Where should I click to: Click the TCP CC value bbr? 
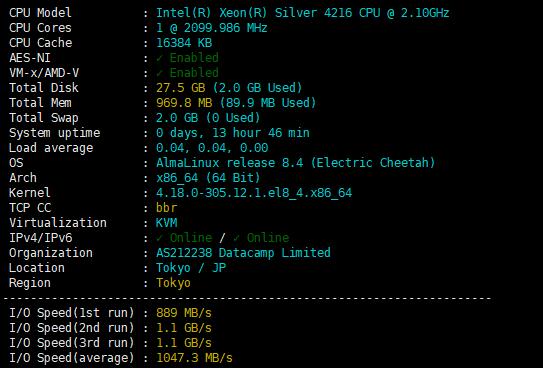point(166,208)
